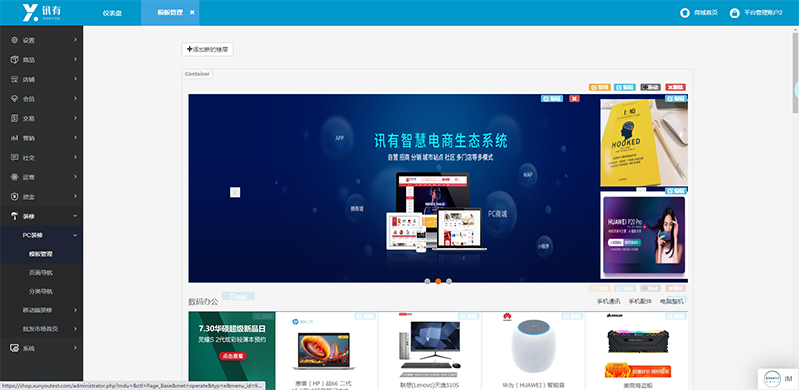Click the red X on the main banner
This screenshot has height=390, width=799.
point(574,98)
